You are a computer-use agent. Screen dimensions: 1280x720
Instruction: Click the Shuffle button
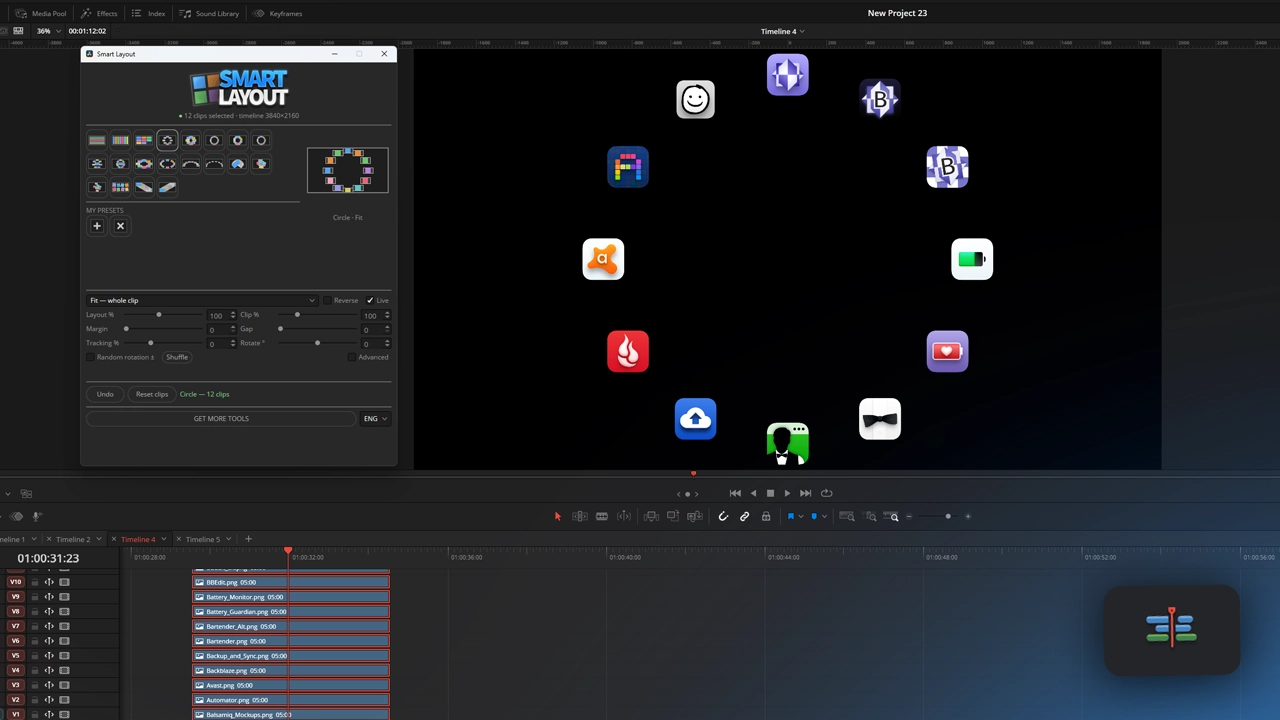(x=177, y=357)
